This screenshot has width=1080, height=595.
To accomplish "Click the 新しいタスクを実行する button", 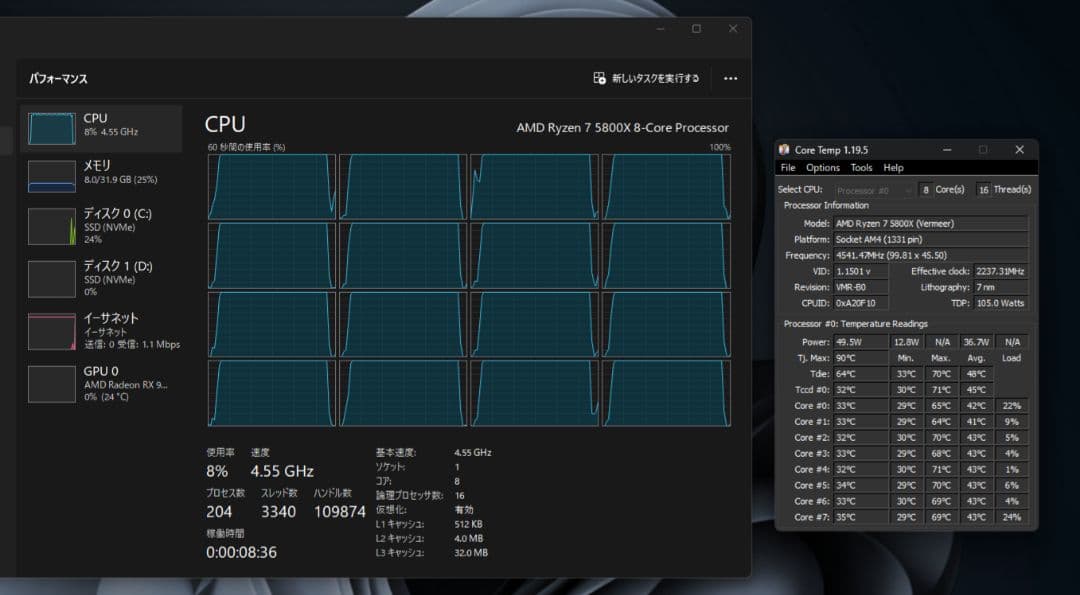I will tap(649, 78).
